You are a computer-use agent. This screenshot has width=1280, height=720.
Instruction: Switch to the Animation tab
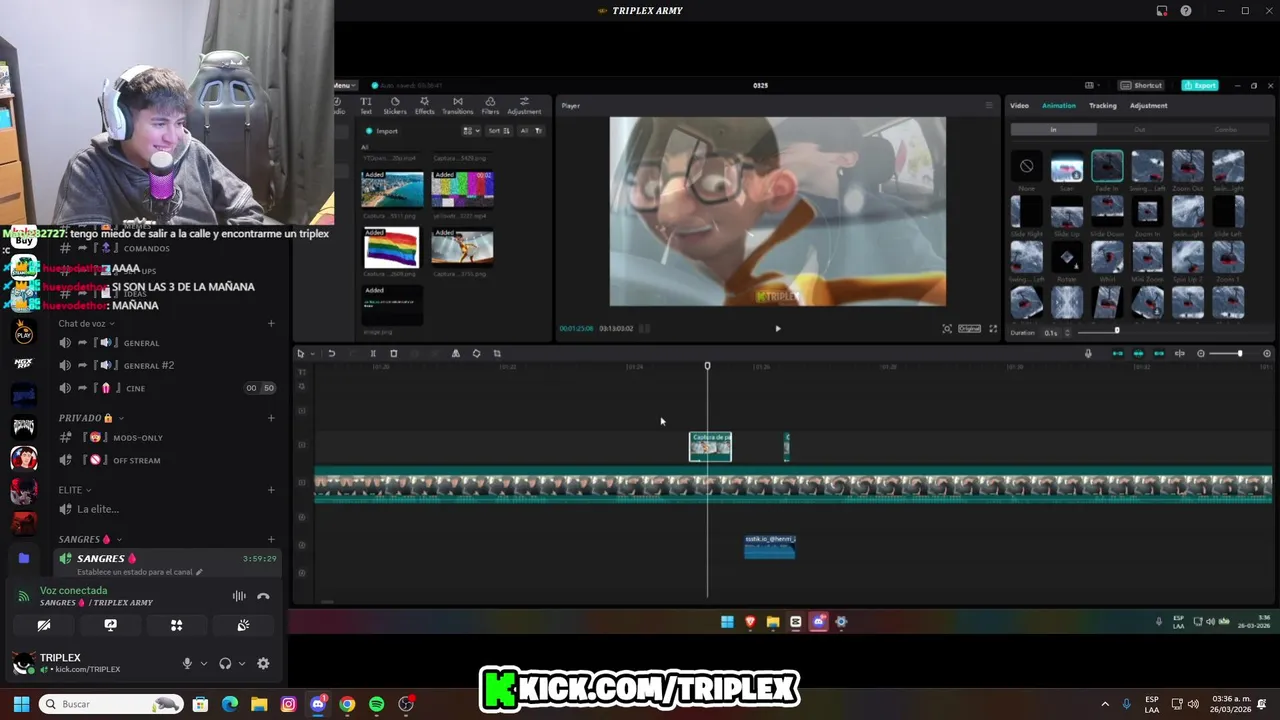coord(1059,105)
